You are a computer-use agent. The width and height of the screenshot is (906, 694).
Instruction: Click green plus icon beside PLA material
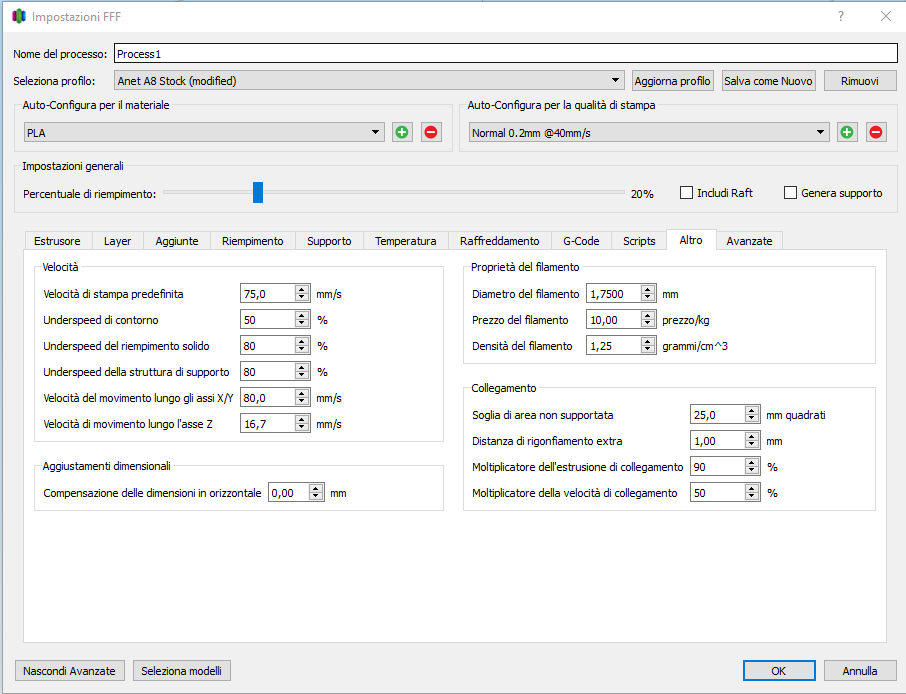402,132
